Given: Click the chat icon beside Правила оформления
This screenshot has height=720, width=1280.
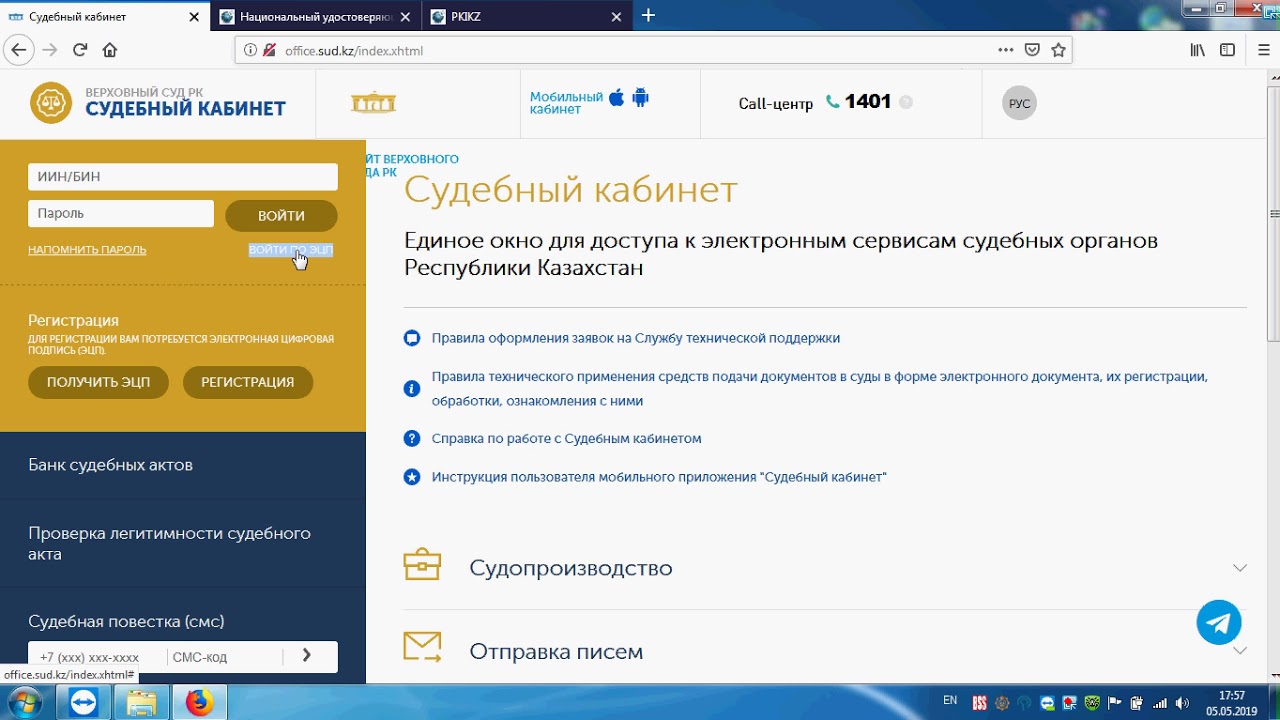Looking at the screenshot, I should (x=412, y=338).
